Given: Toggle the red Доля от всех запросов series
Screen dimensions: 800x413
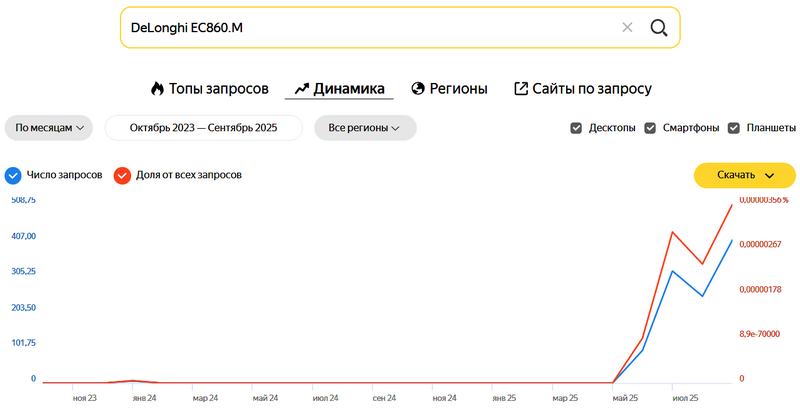Looking at the screenshot, I should point(122,175).
